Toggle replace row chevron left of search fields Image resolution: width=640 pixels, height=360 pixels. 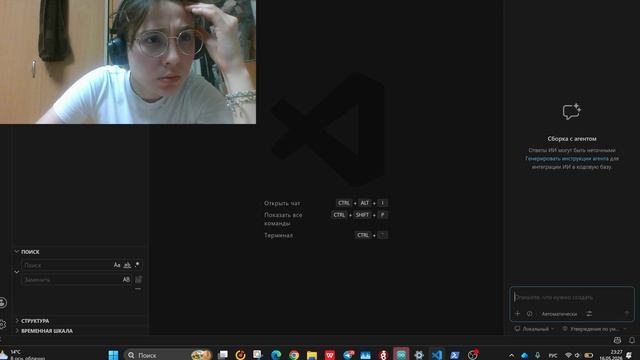(x=17, y=272)
